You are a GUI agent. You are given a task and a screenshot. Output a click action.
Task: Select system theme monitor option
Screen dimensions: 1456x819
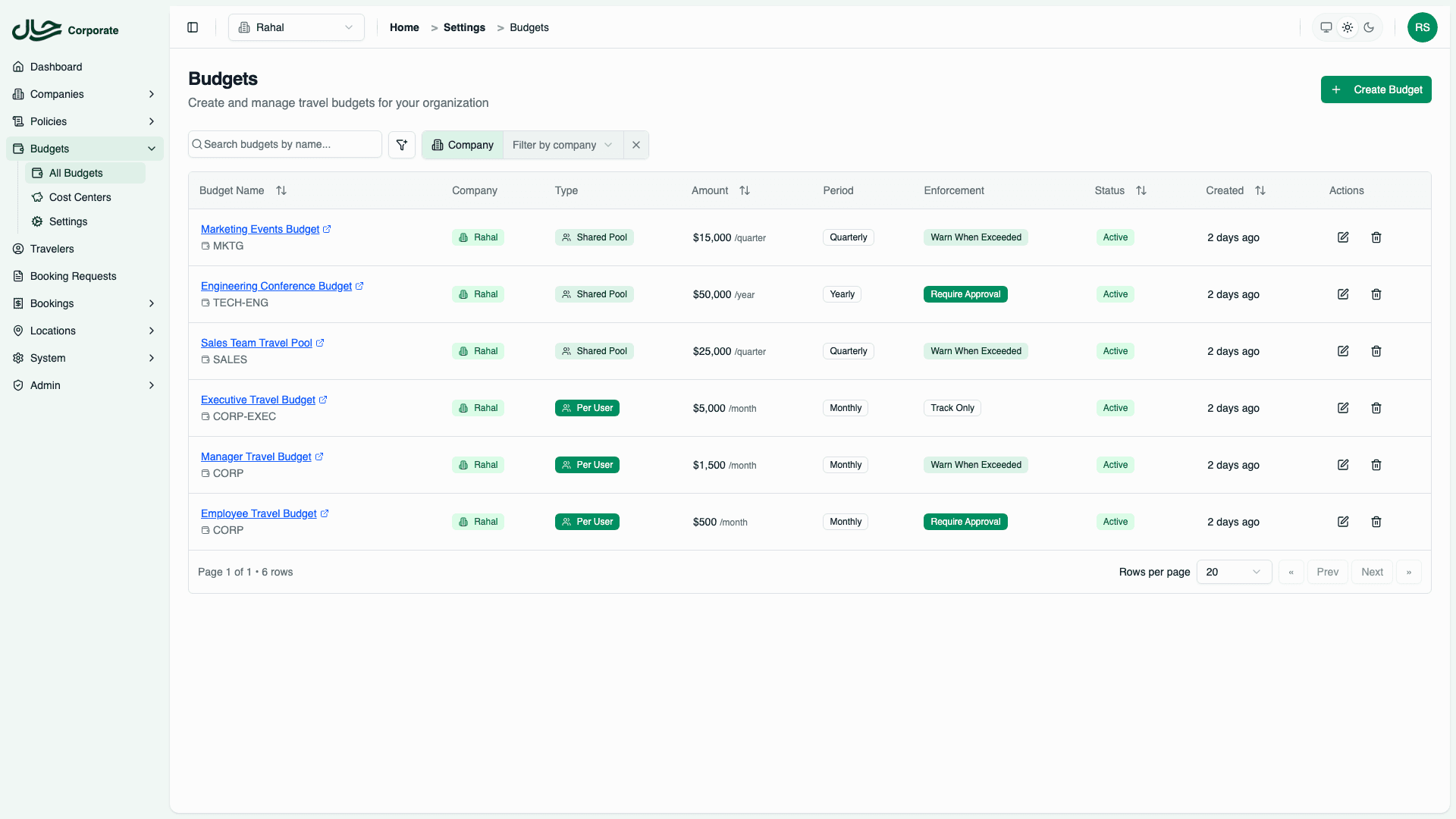coord(1326,27)
